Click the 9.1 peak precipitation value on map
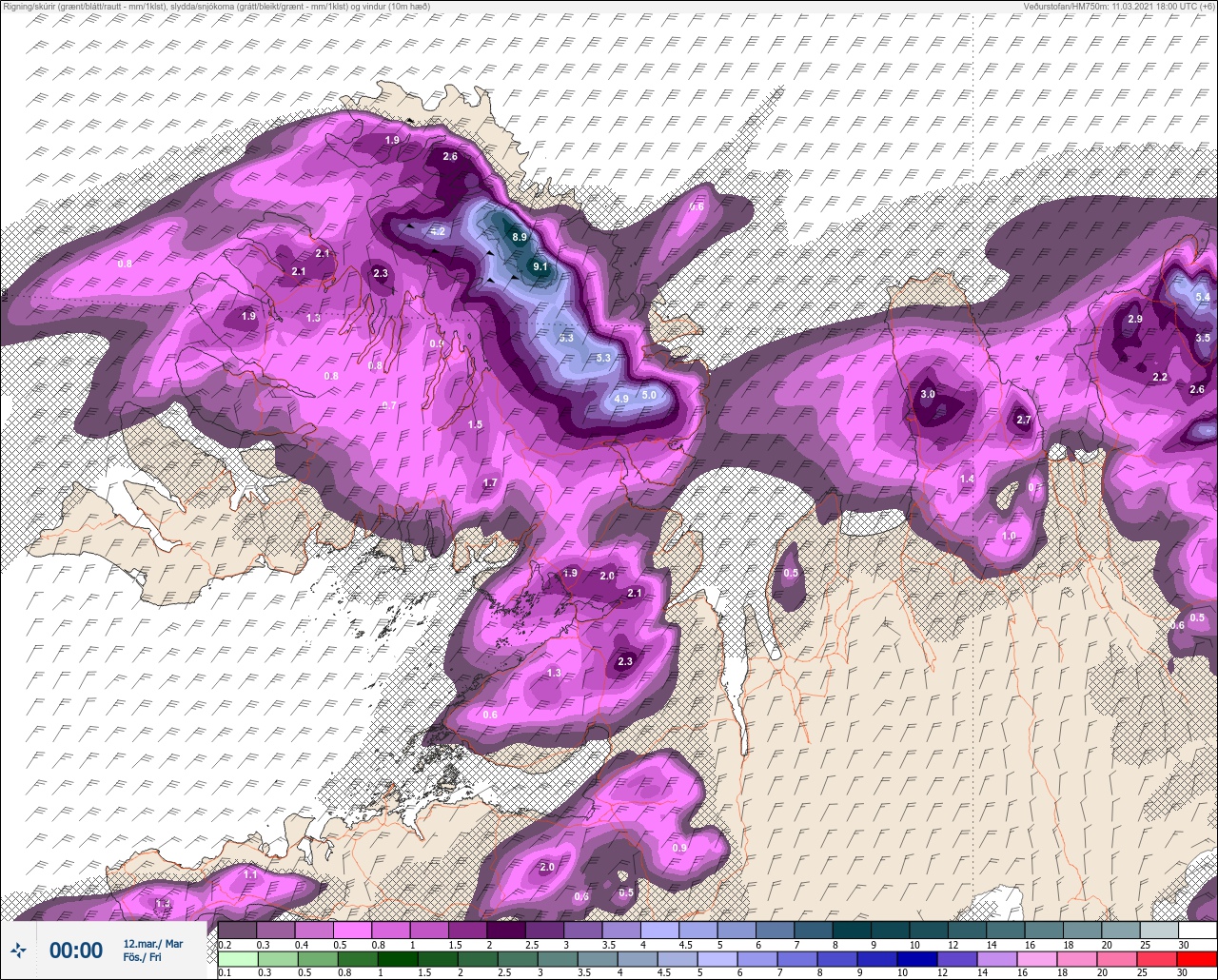Screen dimensions: 1218x980 tap(540, 267)
